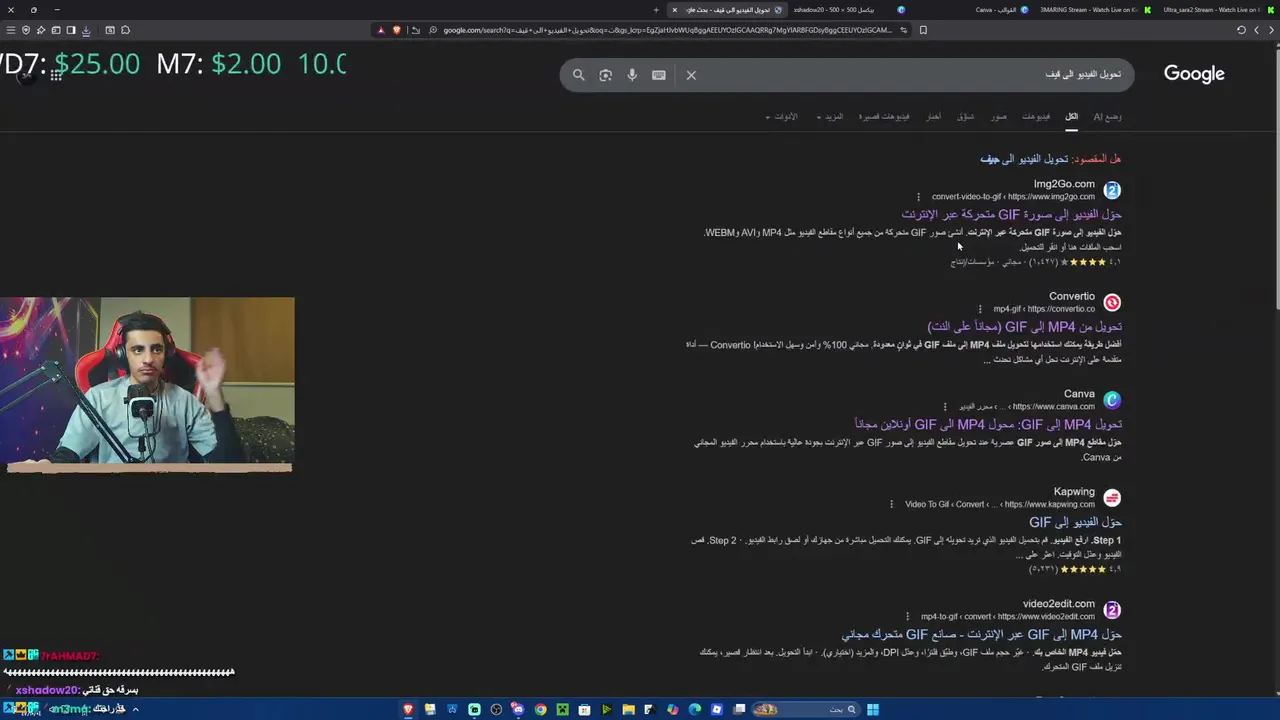The height and width of the screenshot is (720, 1280).
Task: Open Brave browser from taskbar
Action: click(x=408, y=710)
